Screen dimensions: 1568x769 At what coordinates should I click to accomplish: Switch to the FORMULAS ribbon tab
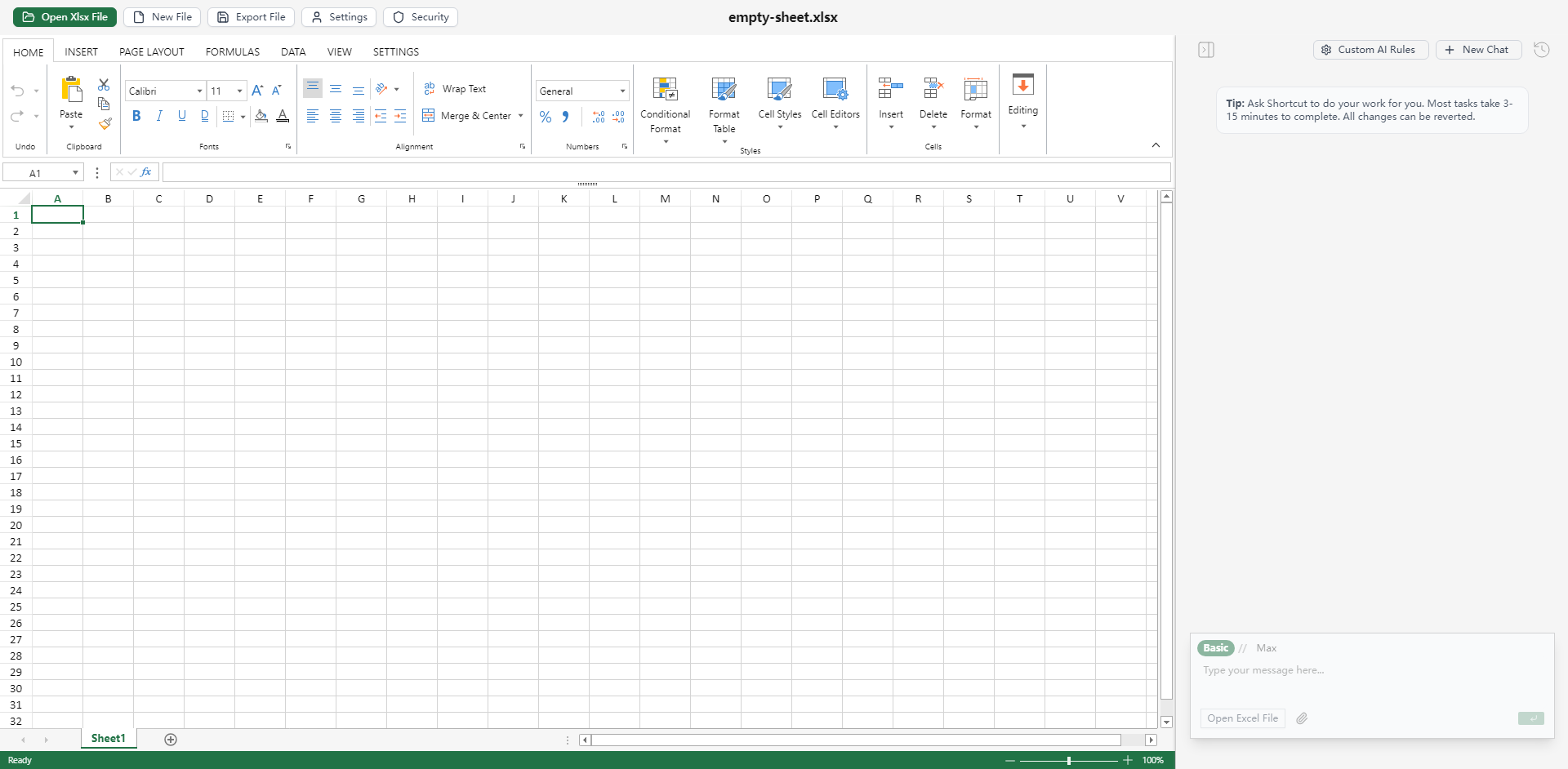[x=233, y=51]
